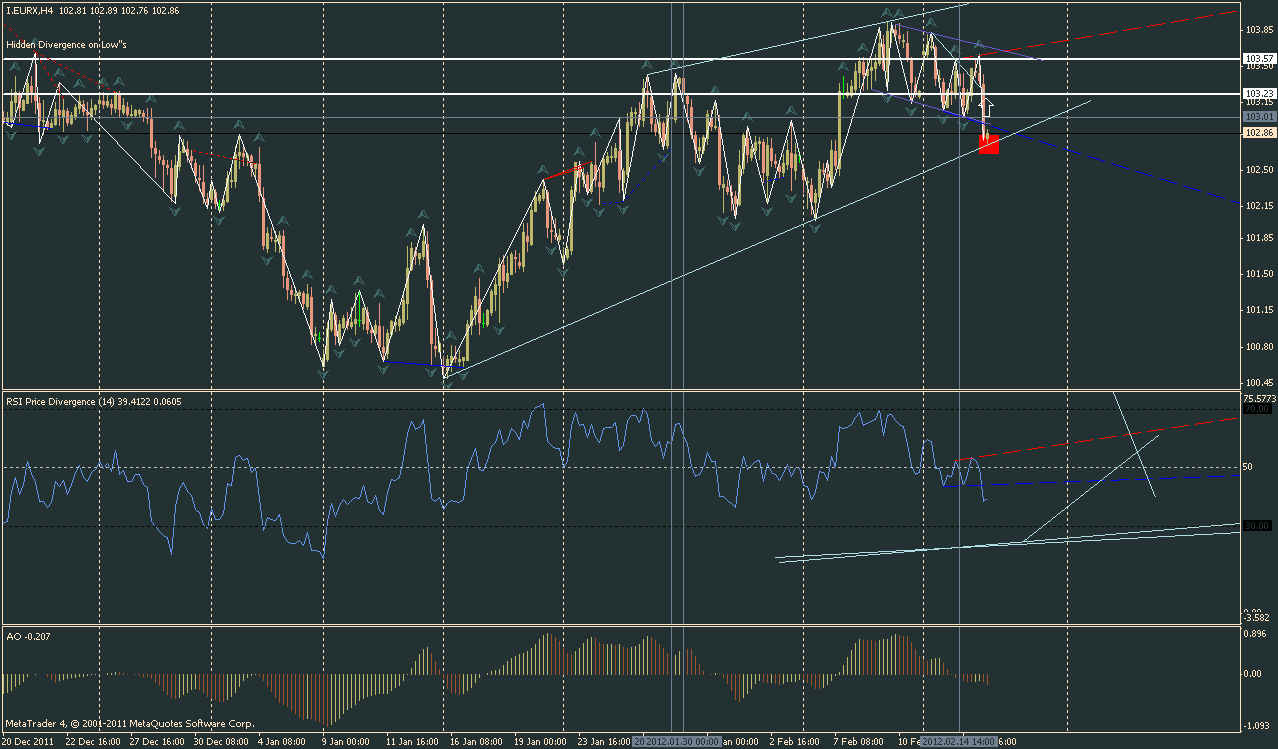
Task: Click the gray 103.01 price tag
Action: coord(1256,117)
